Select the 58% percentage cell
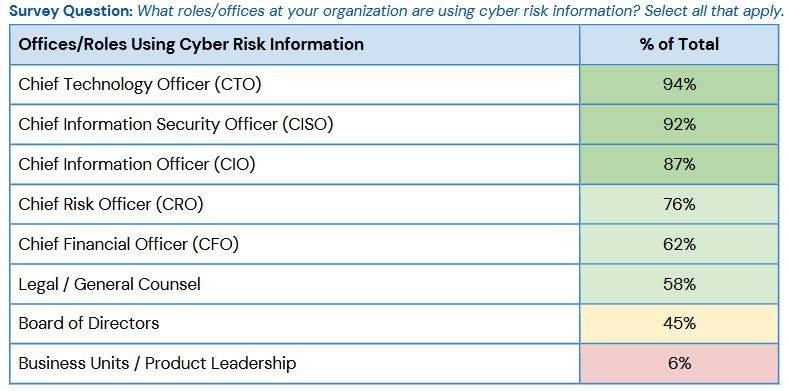The width and height of the screenshot is (789, 391). point(679,284)
